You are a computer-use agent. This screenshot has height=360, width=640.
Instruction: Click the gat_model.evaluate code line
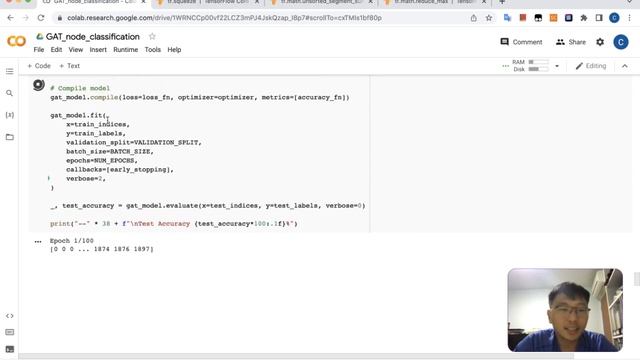(x=208, y=205)
